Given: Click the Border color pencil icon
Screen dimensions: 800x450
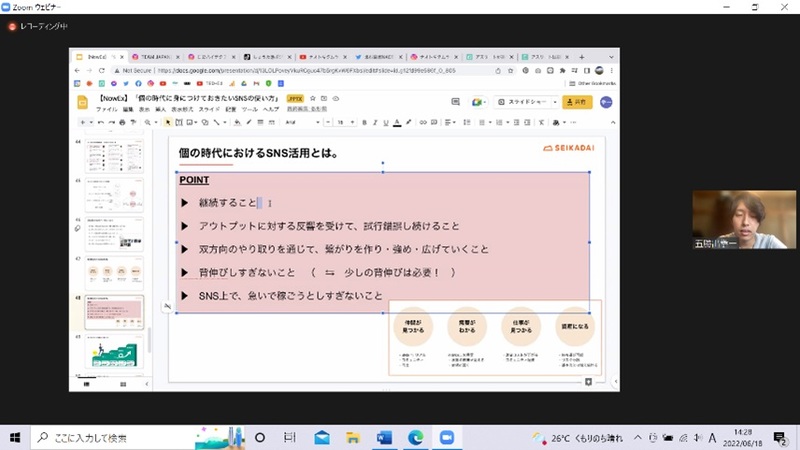Looking at the screenshot, I should pyautogui.click(x=249, y=122).
